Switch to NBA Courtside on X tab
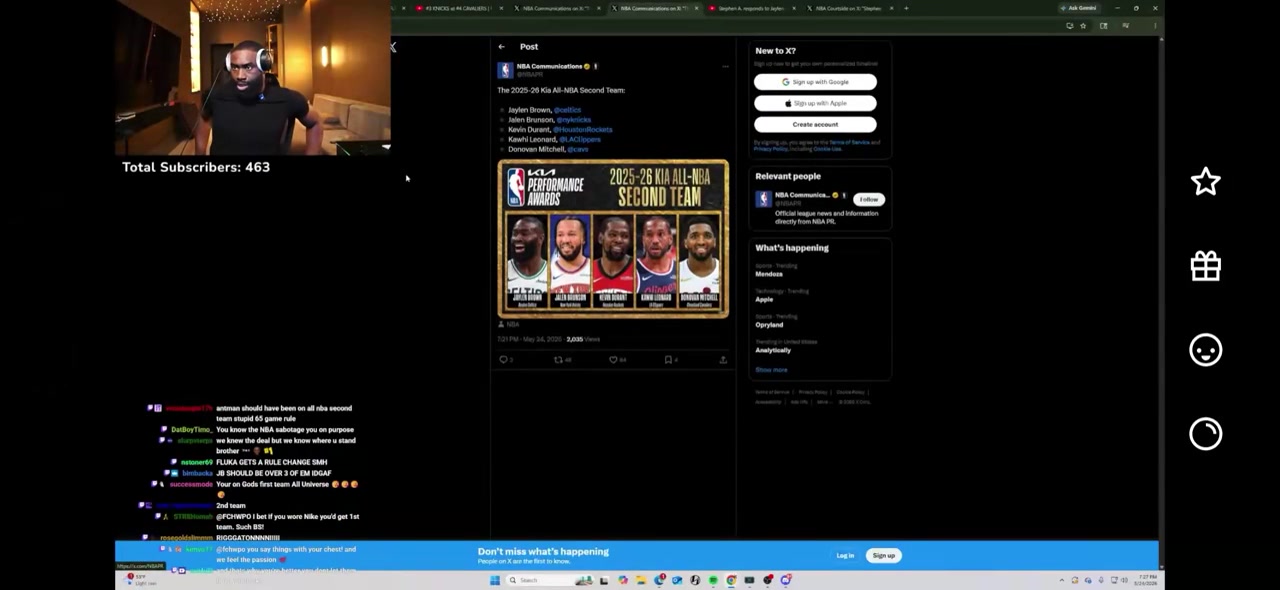 [848, 8]
